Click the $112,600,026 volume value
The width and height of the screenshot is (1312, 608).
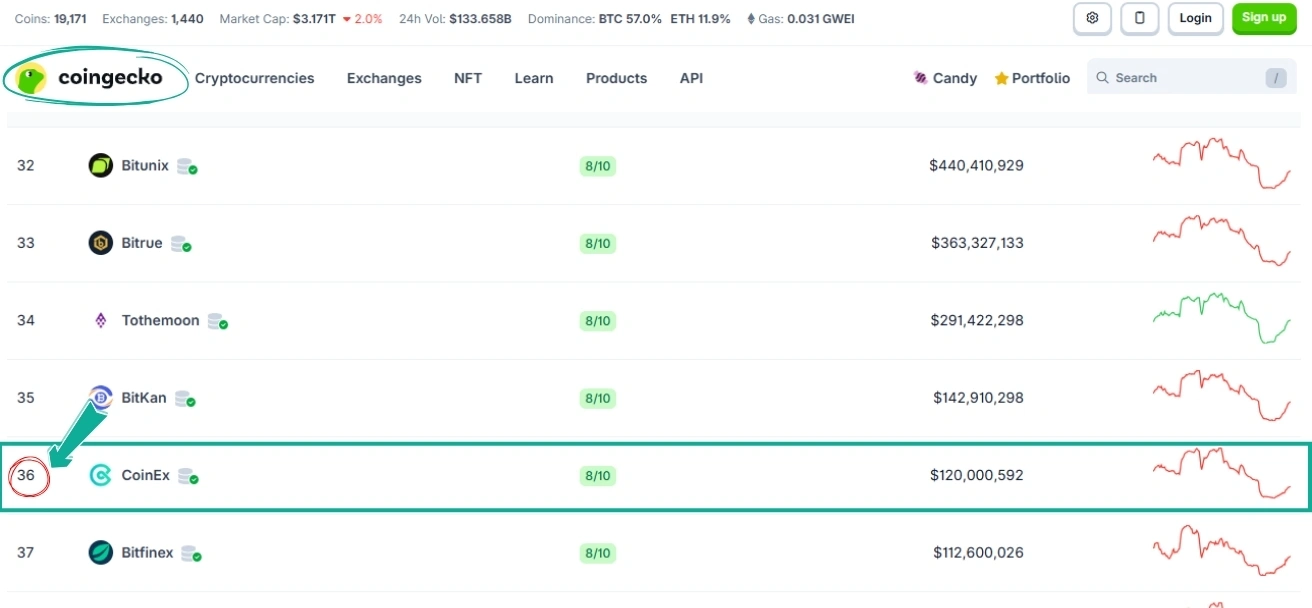(978, 552)
